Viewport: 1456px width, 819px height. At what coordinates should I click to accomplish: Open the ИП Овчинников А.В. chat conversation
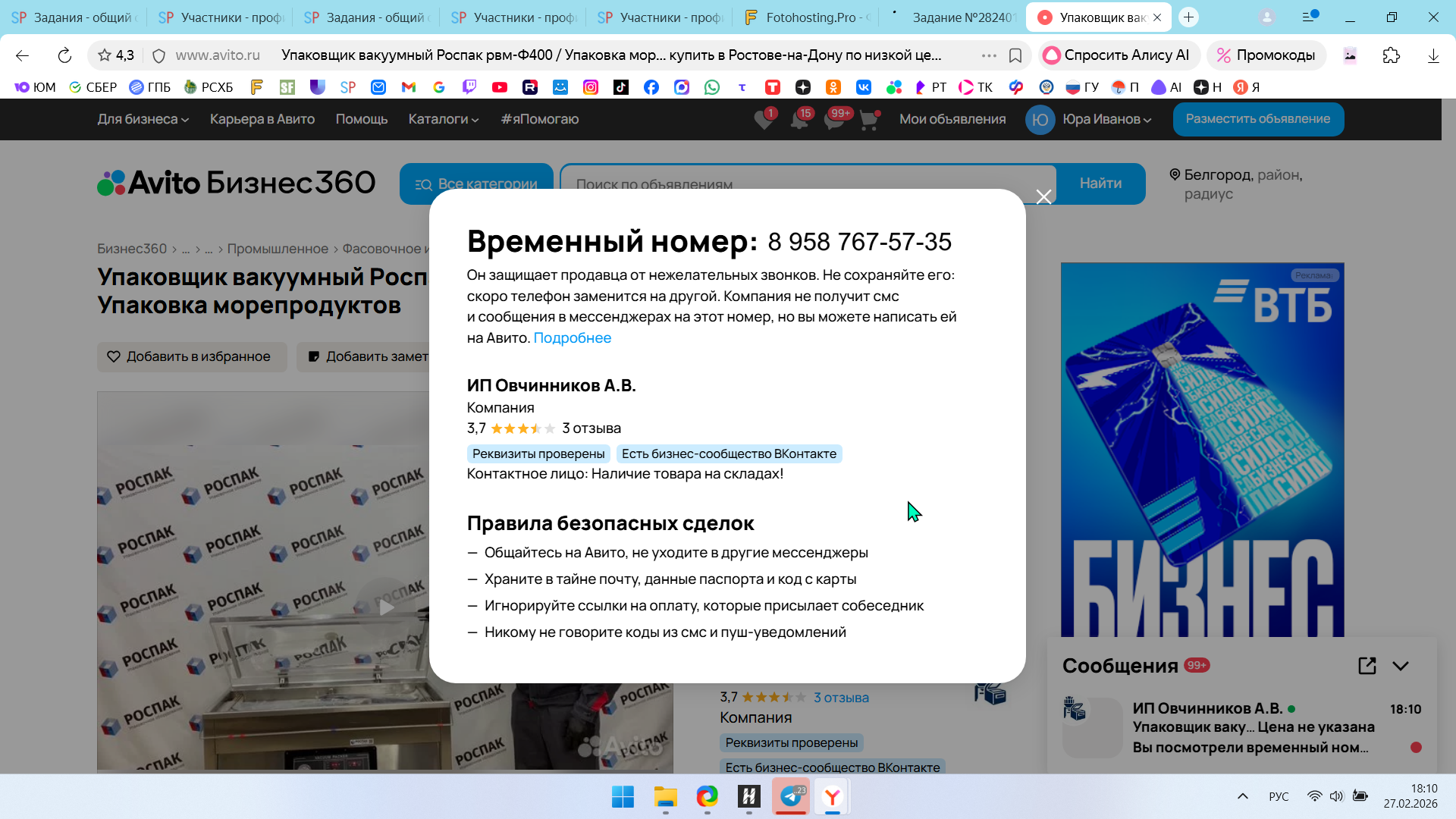pos(1244,727)
